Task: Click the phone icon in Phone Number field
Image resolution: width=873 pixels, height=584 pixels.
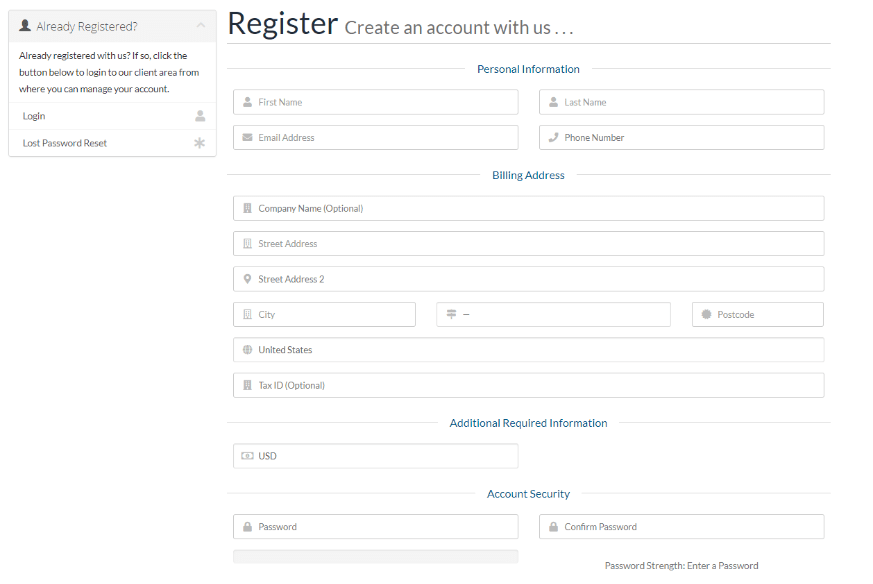Action: 553,138
